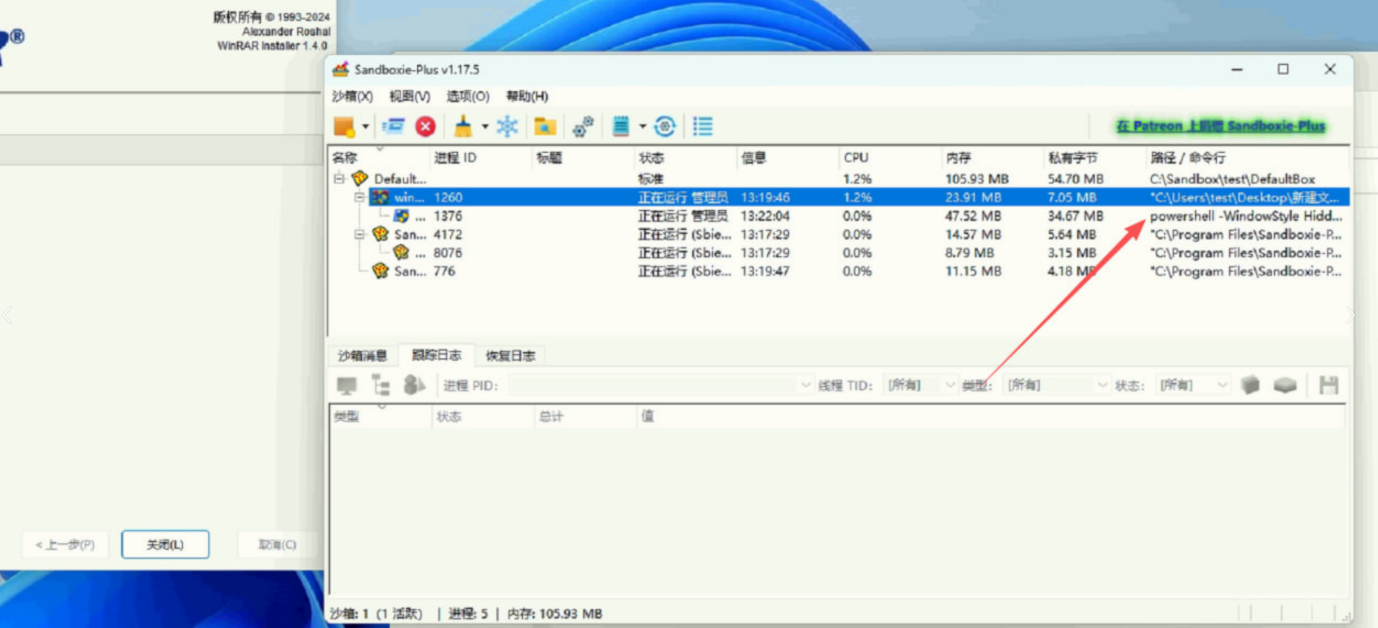Collapse the Default... sandbox tree node
The image size is (1378, 628).
click(x=339, y=179)
